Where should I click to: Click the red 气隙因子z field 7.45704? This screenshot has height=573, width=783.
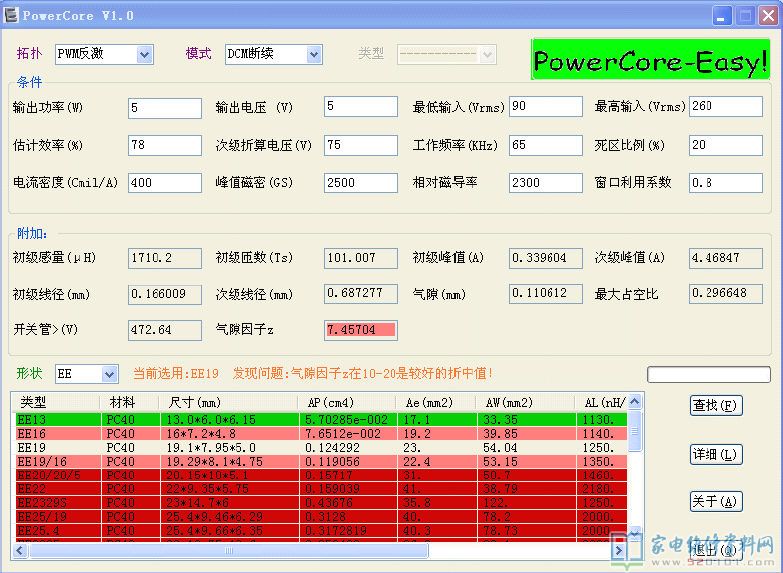click(x=361, y=330)
